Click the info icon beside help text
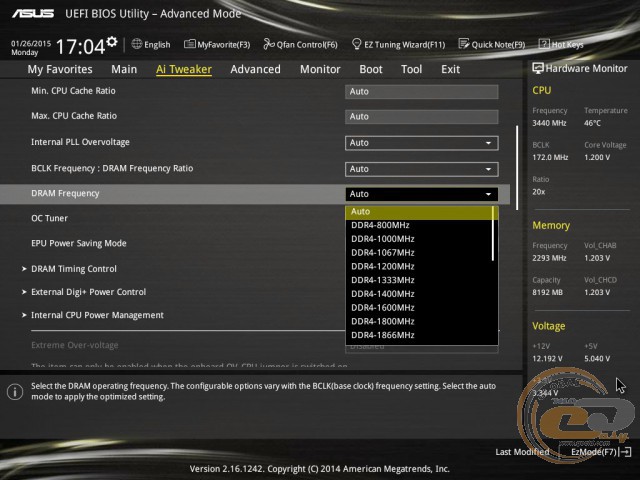Image resolution: width=640 pixels, height=480 pixels. 15,392
